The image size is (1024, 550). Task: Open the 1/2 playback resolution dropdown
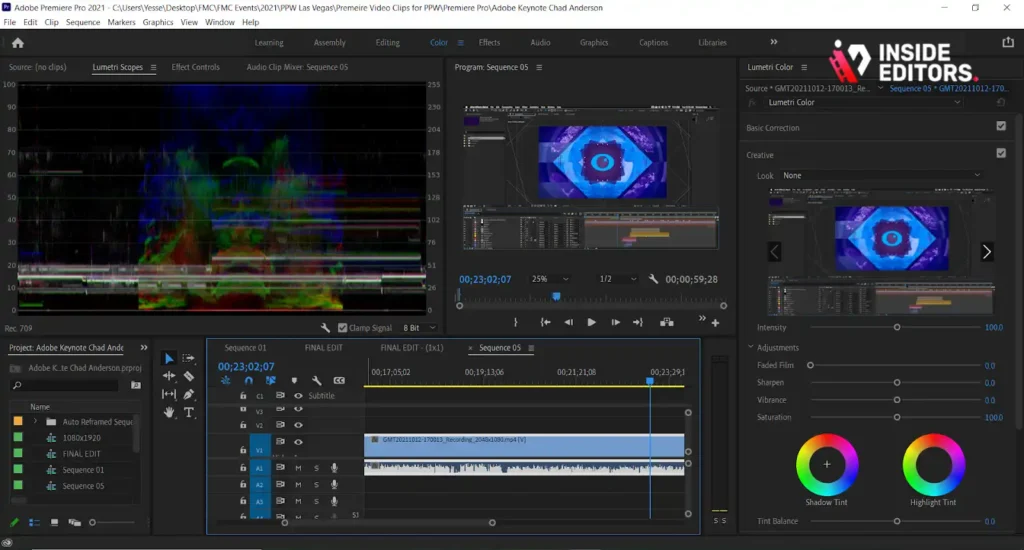pos(617,279)
